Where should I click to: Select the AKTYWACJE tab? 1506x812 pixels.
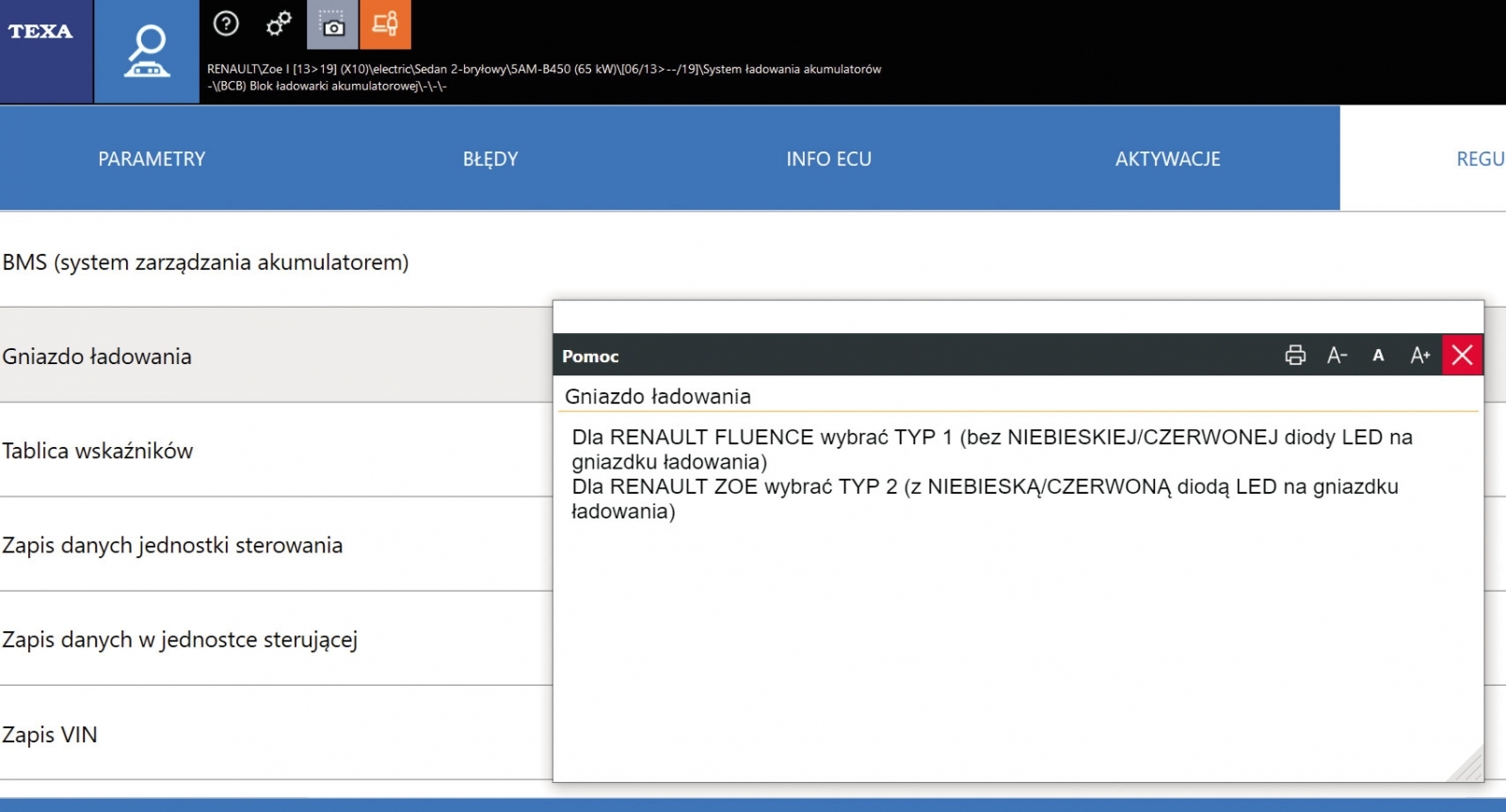click(x=1167, y=159)
